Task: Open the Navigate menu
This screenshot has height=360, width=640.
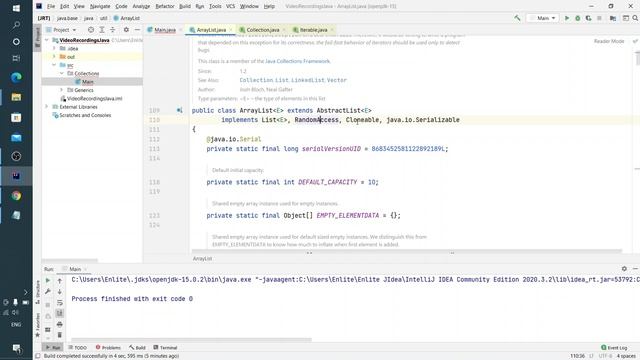Action: (x=100, y=6)
